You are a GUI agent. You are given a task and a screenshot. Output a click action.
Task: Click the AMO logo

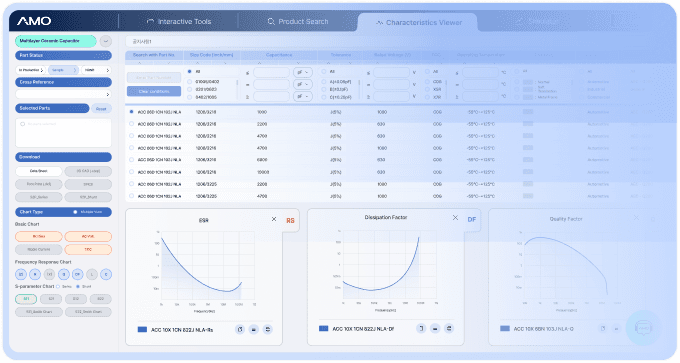[x=34, y=21]
